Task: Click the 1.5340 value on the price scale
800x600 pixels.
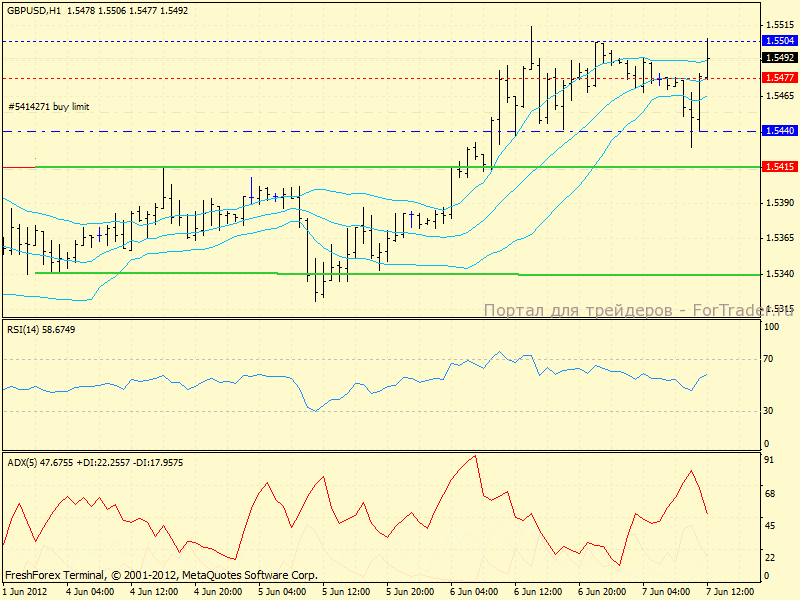Action: tap(779, 273)
